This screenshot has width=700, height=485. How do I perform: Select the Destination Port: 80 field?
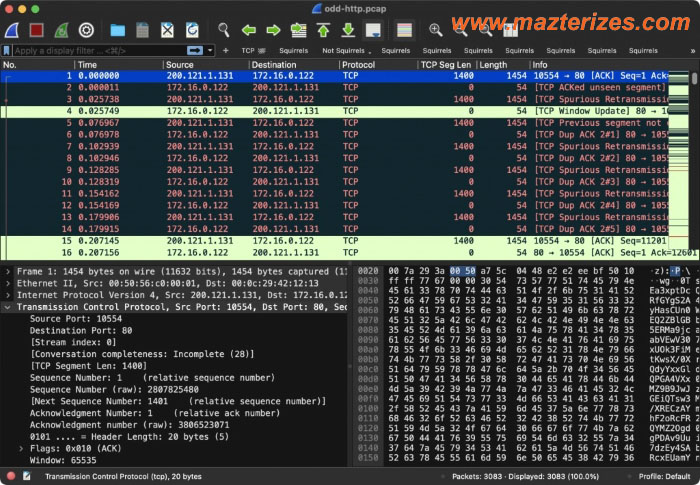[x=81, y=330]
